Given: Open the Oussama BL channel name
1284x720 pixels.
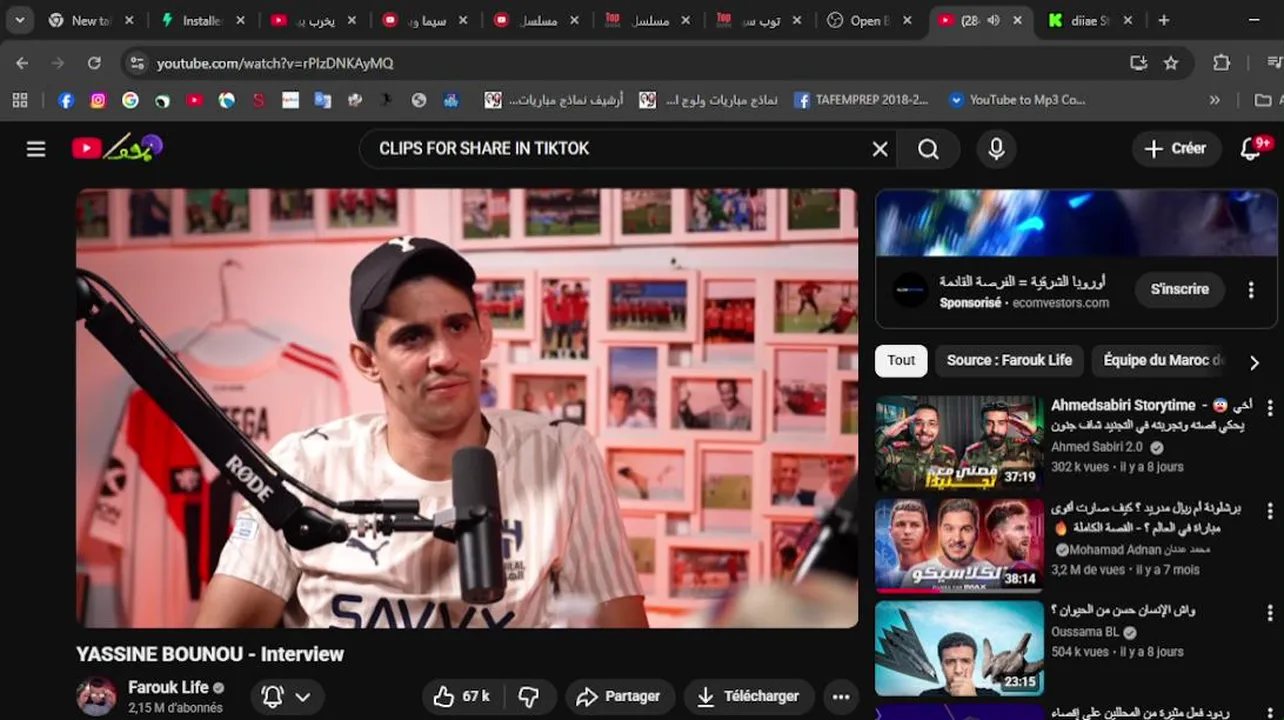Looking at the screenshot, I should (1085, 633).
